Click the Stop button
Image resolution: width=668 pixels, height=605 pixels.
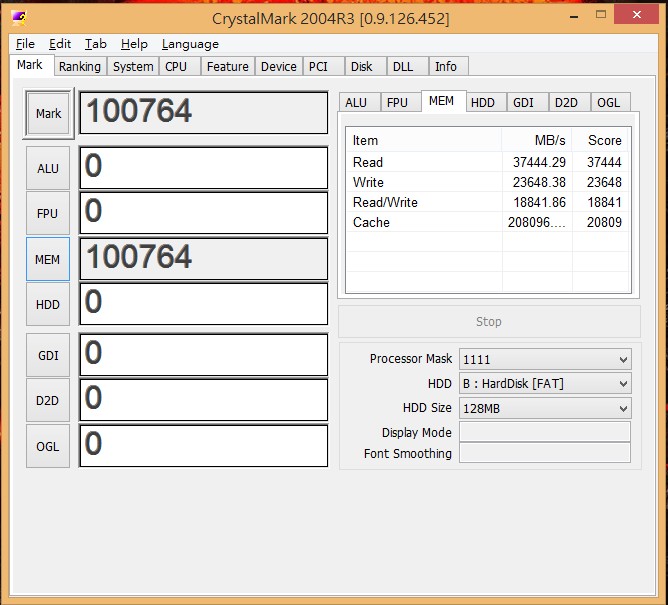pos(489,321)
